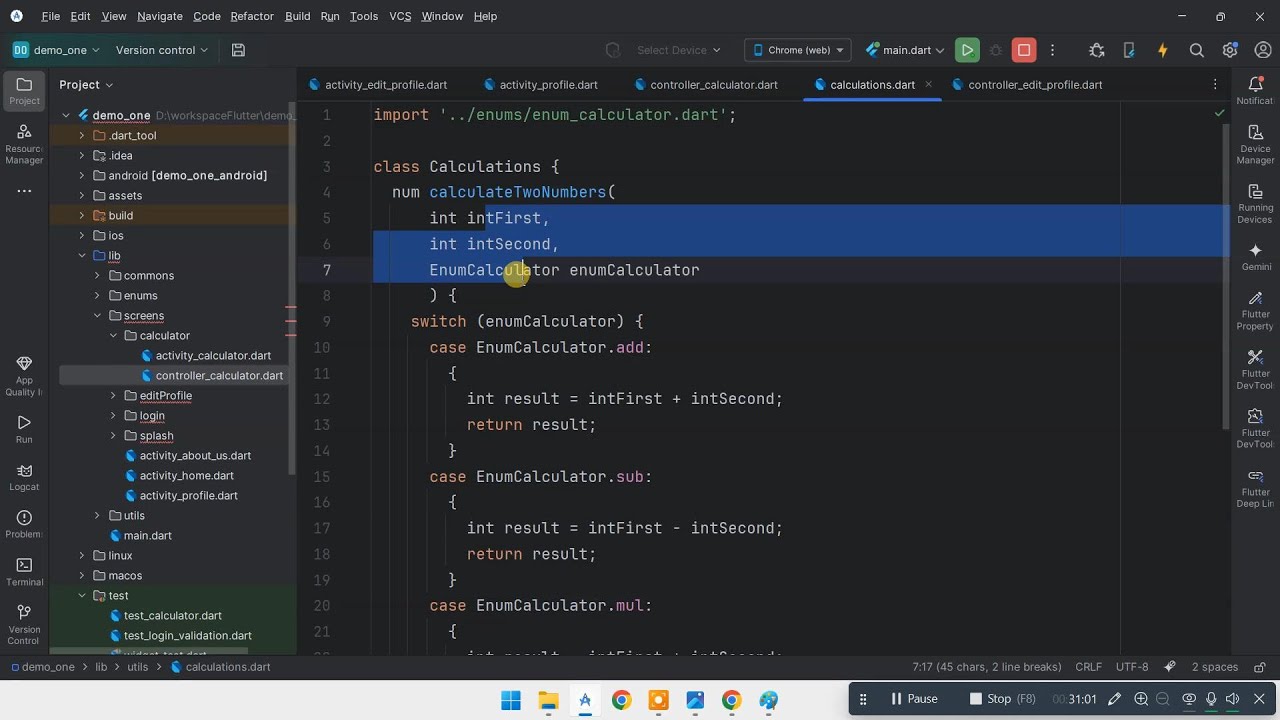Open Version control dropdown
Screen dimensions: 1280x720
pos(161,50)
